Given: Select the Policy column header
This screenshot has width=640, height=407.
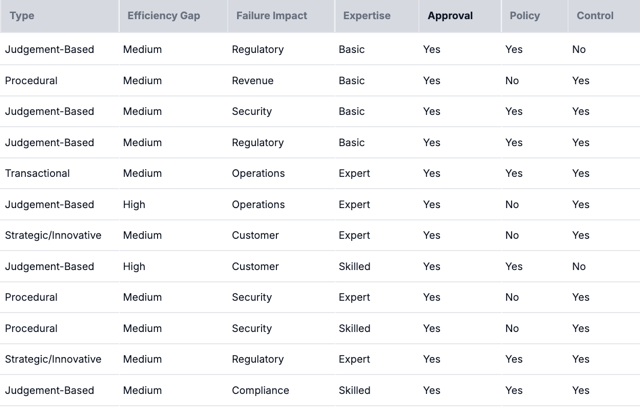Looking at the screenshot, I should coord(525,16).
